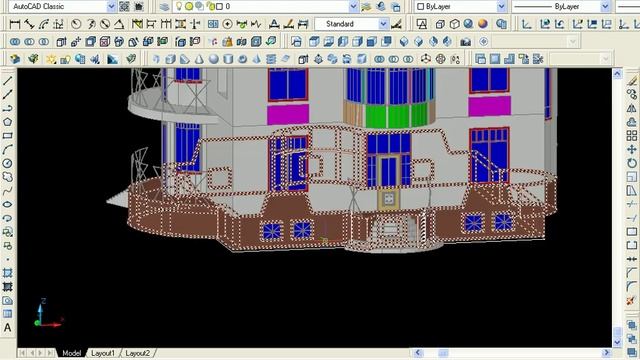
Task: Apply Conceptual visual style orange sphere
Action: click(x=483, y=24)
